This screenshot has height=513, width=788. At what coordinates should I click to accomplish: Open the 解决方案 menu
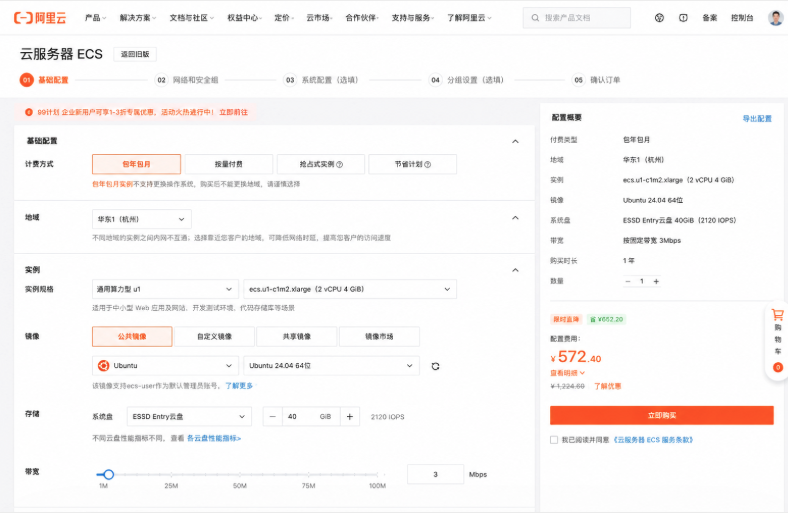(x=138, y=18)
